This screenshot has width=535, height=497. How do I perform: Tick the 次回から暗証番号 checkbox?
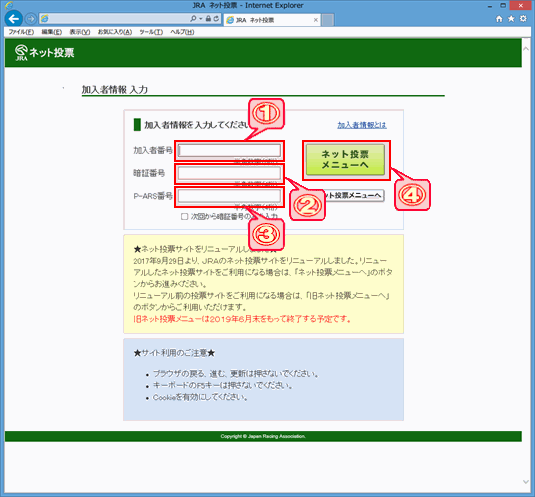click(x=185, y=217)
